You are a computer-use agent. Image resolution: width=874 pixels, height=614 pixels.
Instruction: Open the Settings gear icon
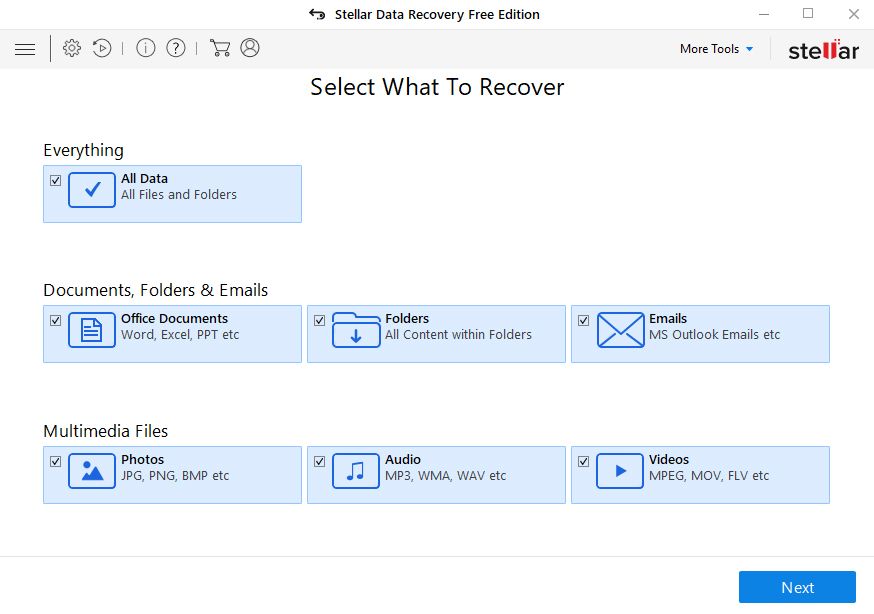click(x=71, y=48)
